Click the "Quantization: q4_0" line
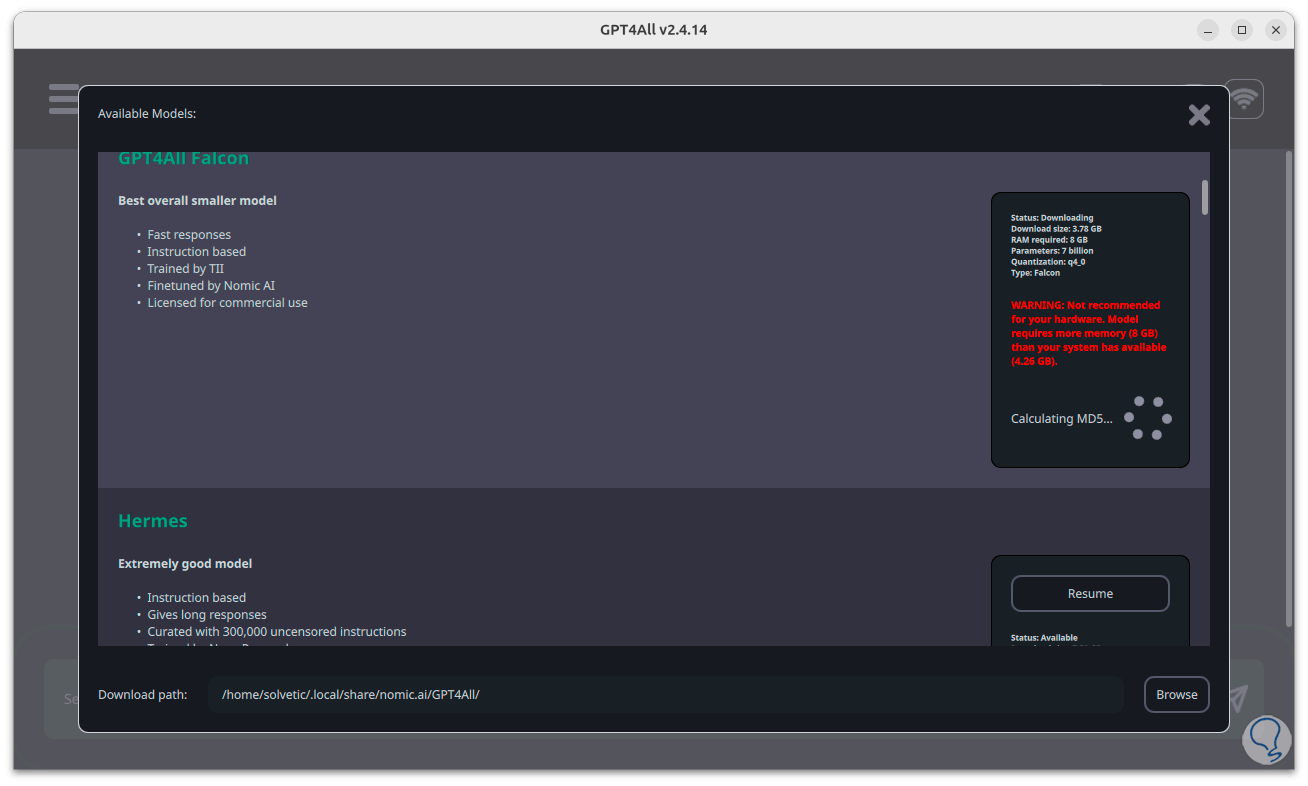 tap(1048, 262)
